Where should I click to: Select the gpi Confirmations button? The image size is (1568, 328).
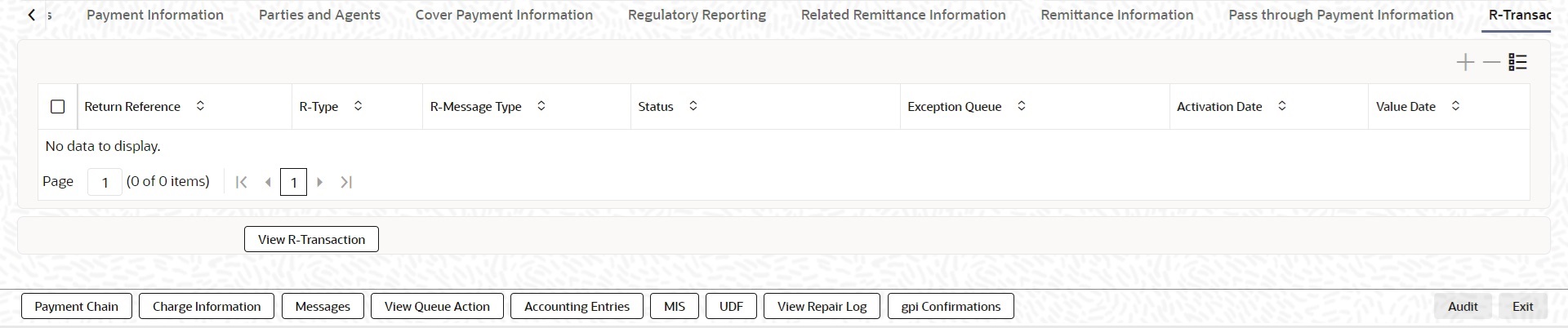coord(951,306)
